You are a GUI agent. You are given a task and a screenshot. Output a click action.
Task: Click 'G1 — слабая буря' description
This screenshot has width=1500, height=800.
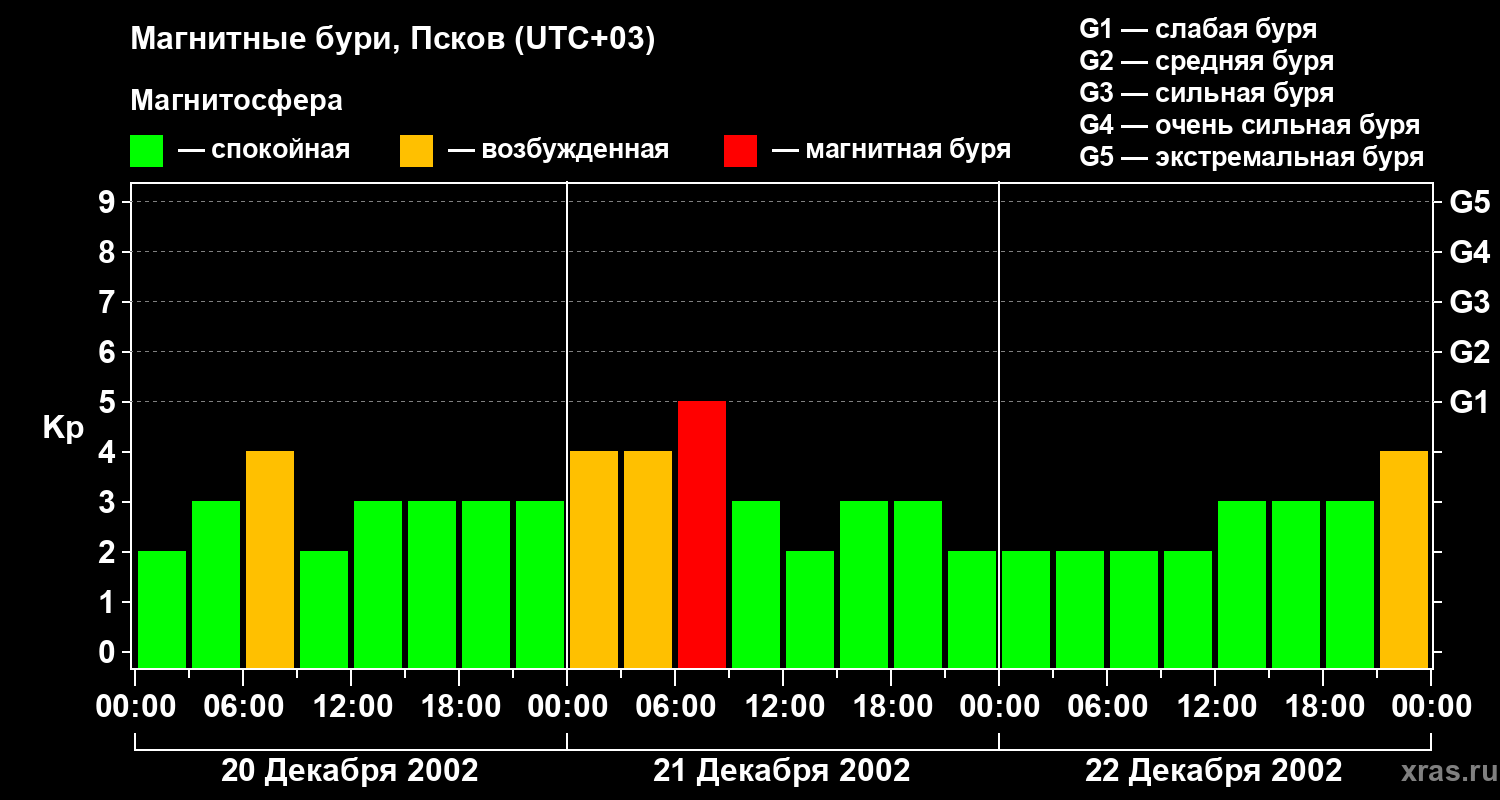[1198, 29]
